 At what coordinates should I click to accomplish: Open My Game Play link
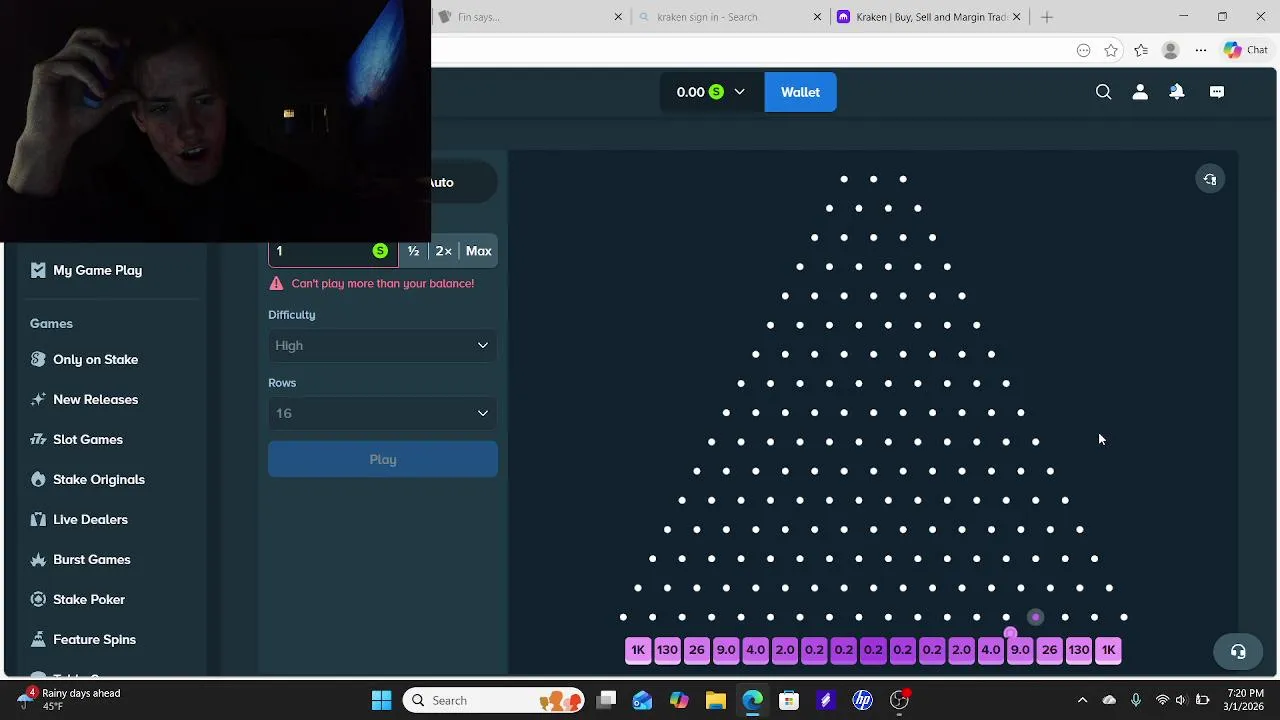coord(97,270)
